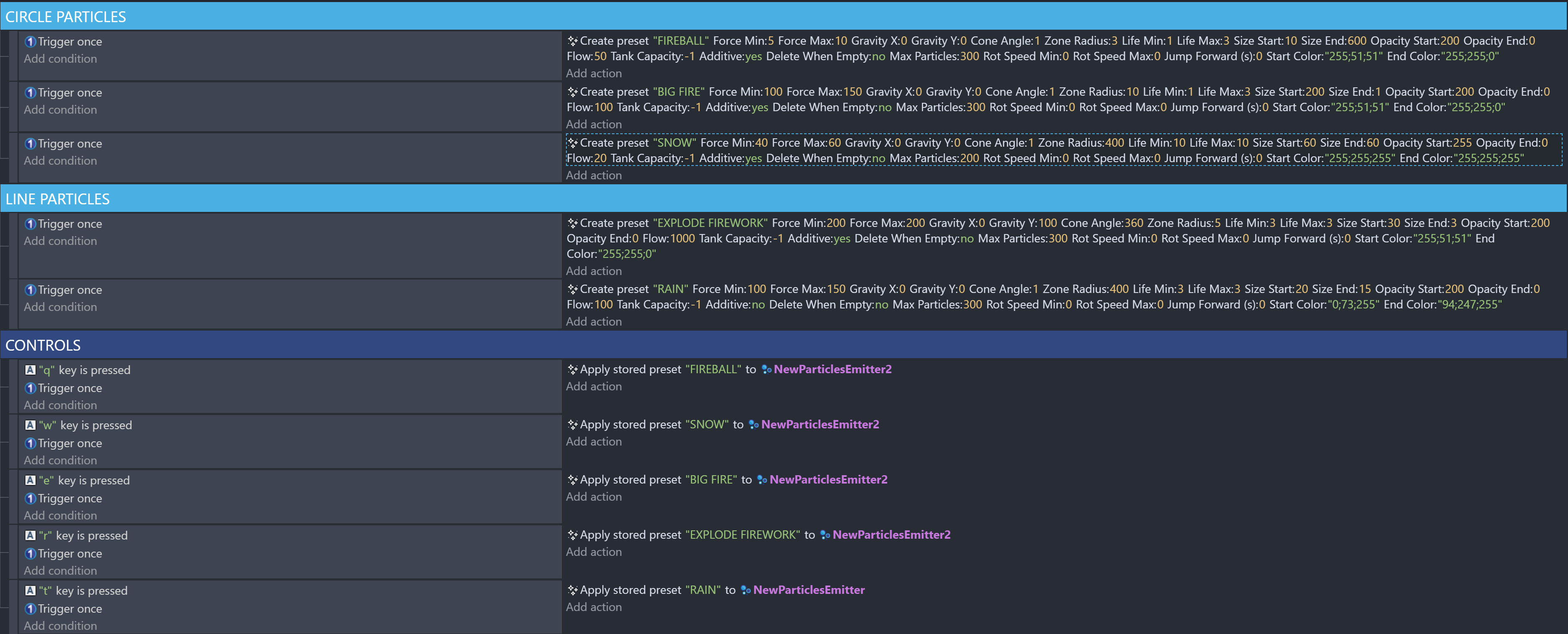Screen dimensions: 1568x634
Task: Click NewParticlesEmitter2 in the EXPLODE FIREWORK action
Action: point(892,535)
